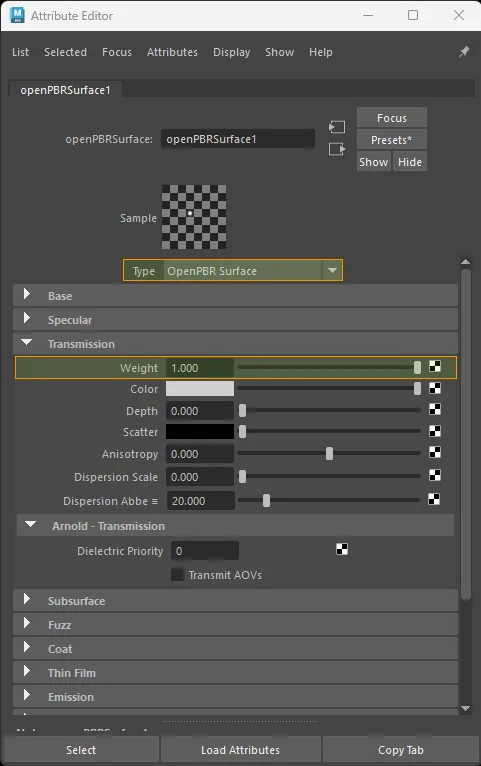Click the input connection arrow icon
Image resolution: width=481 pixels, height=766 pixels.
point(337,128)
